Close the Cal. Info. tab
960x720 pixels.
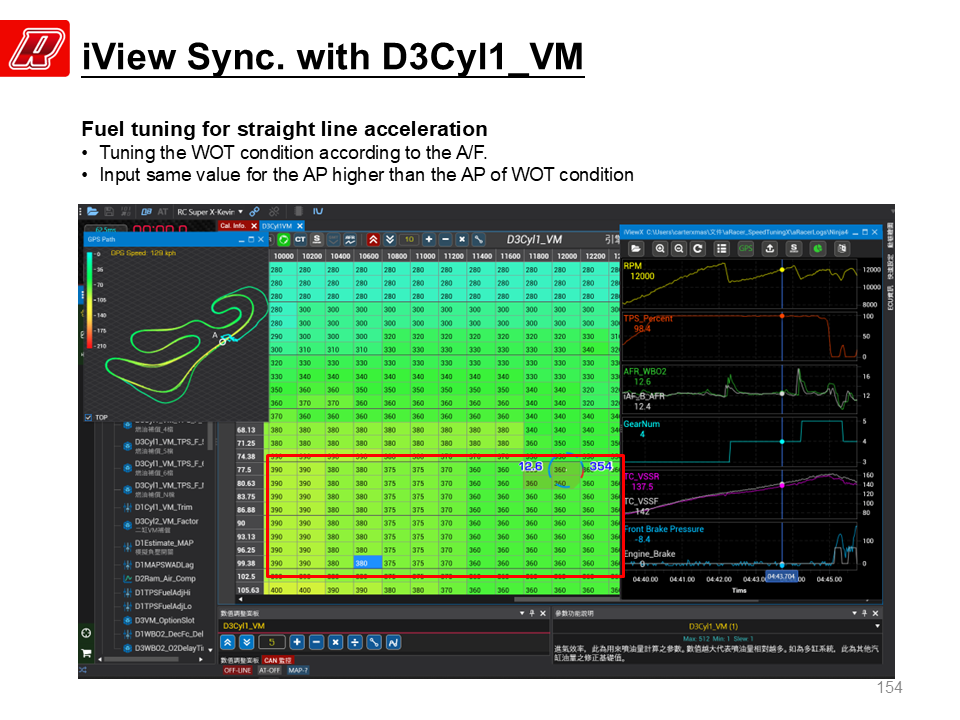[254, 226]
